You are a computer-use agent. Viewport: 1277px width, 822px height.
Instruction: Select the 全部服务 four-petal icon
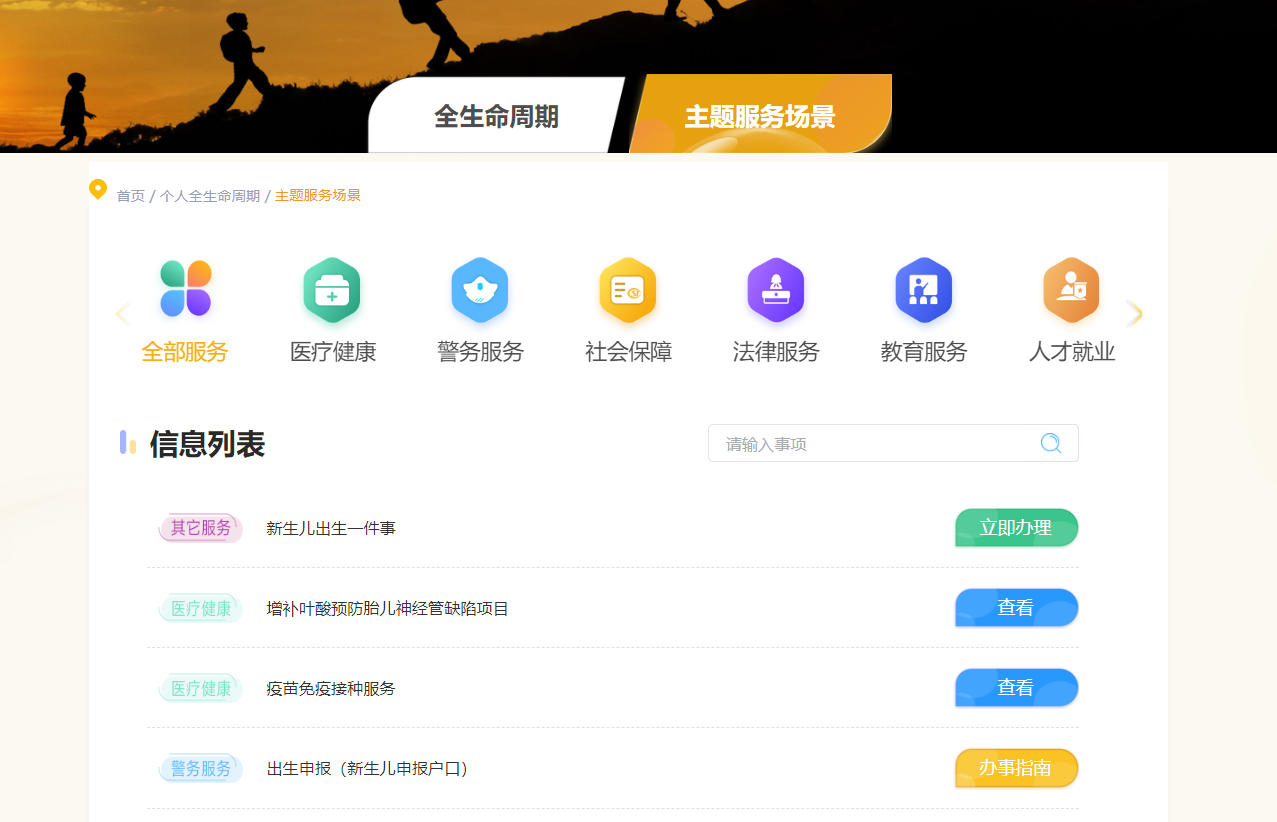[x=185, y=289]
